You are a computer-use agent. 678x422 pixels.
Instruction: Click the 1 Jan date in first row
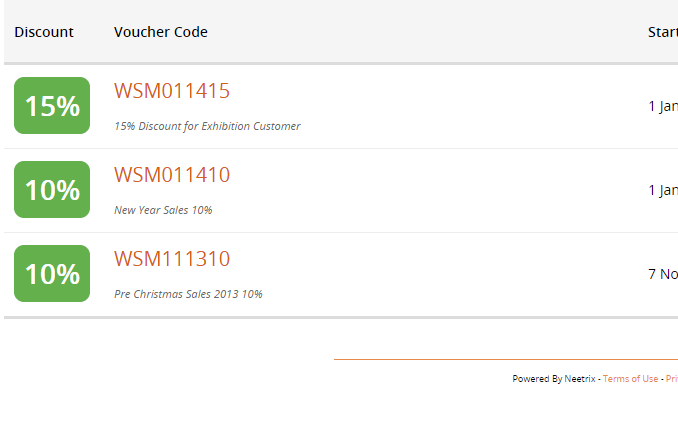click(x=663, y=106)
